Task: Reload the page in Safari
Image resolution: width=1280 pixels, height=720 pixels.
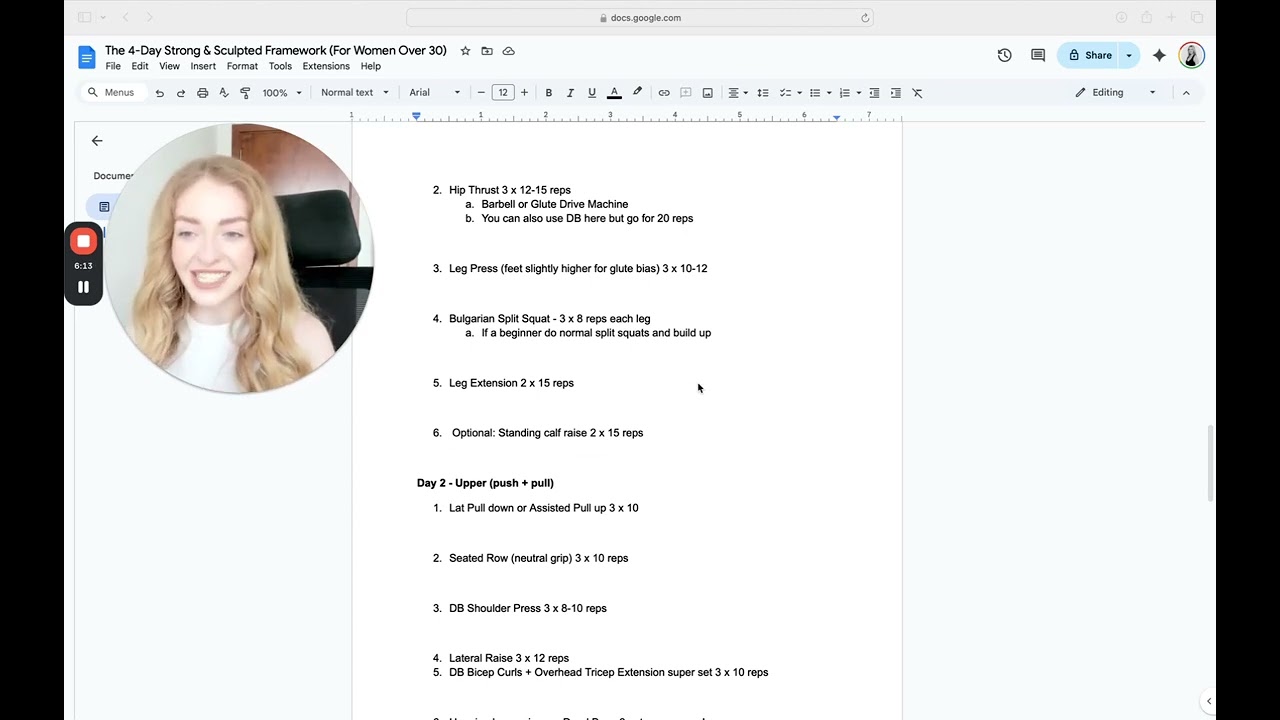Action: tap(865, 18)
